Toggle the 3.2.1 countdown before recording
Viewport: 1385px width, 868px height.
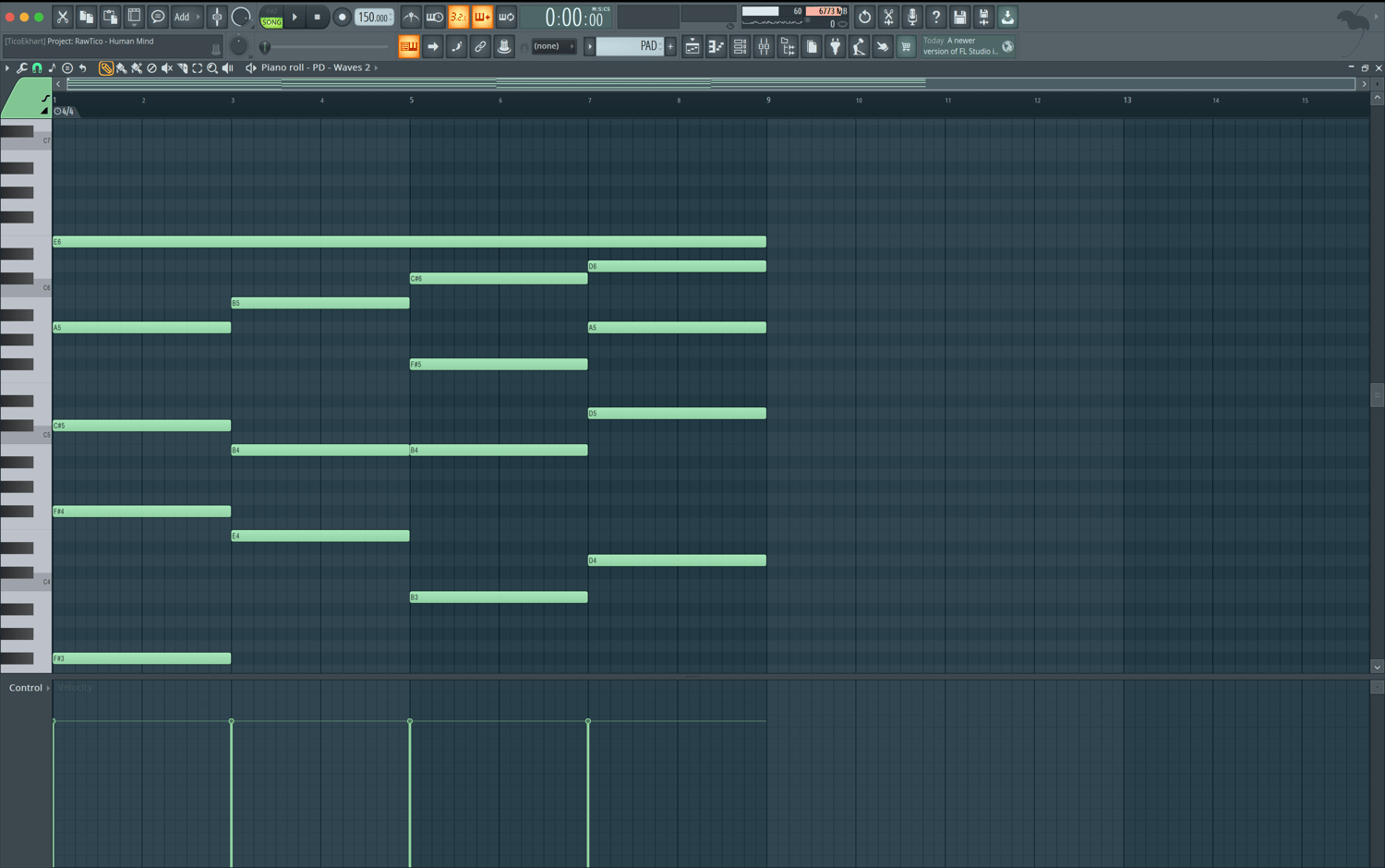click(458, 17)
